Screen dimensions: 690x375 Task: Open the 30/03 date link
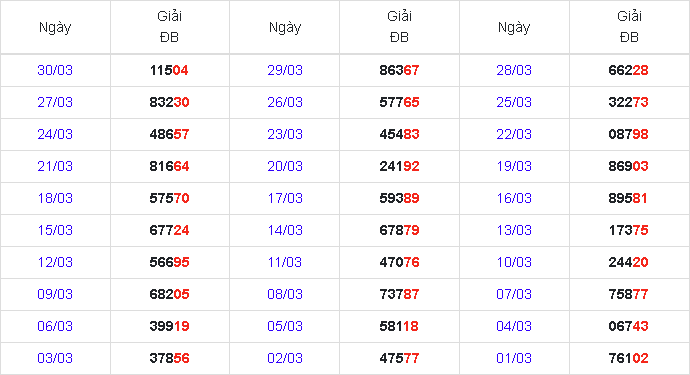pos(55,70)
